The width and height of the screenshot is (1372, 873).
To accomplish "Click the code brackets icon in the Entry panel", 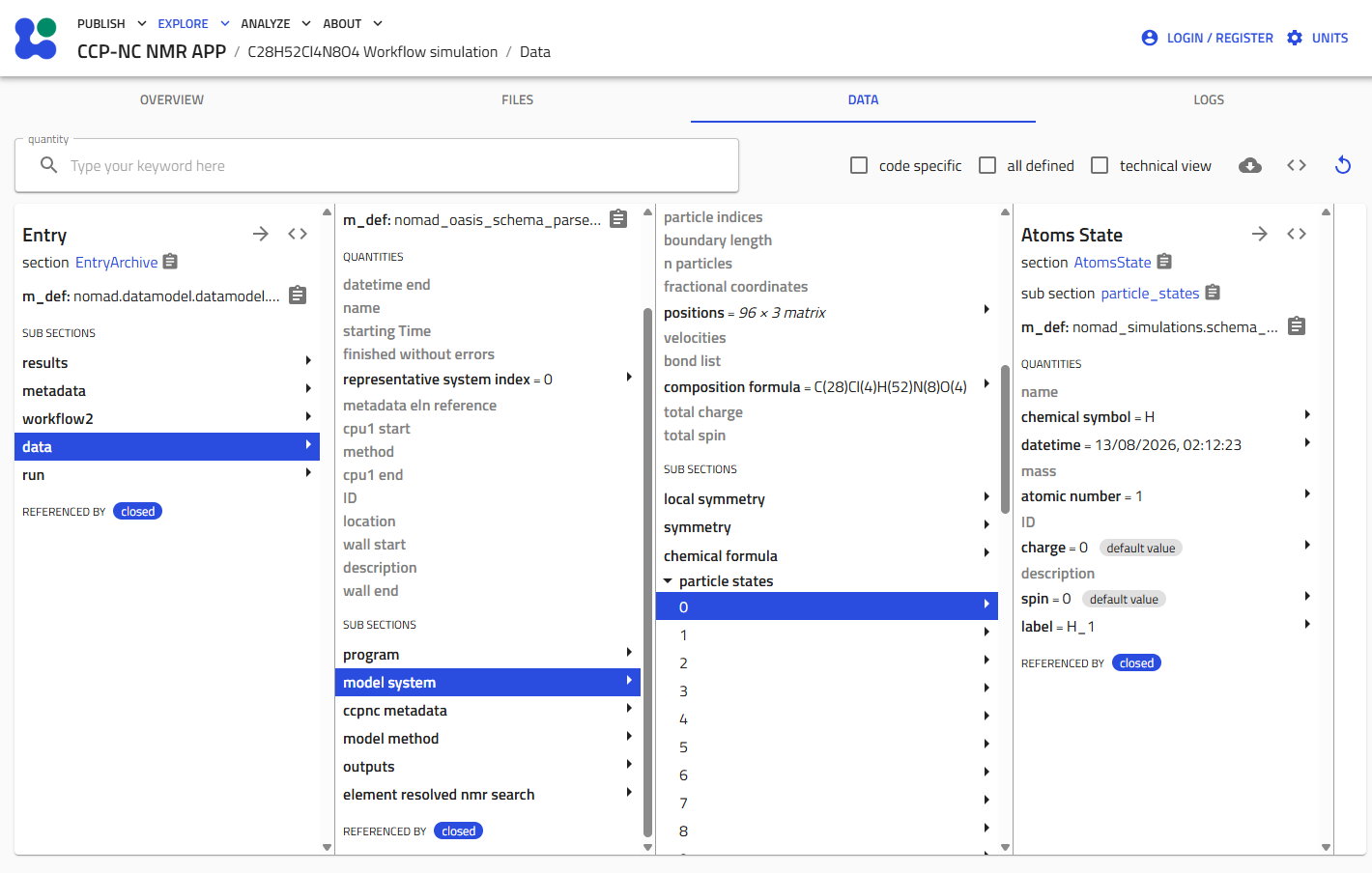I will pos(298,234).
